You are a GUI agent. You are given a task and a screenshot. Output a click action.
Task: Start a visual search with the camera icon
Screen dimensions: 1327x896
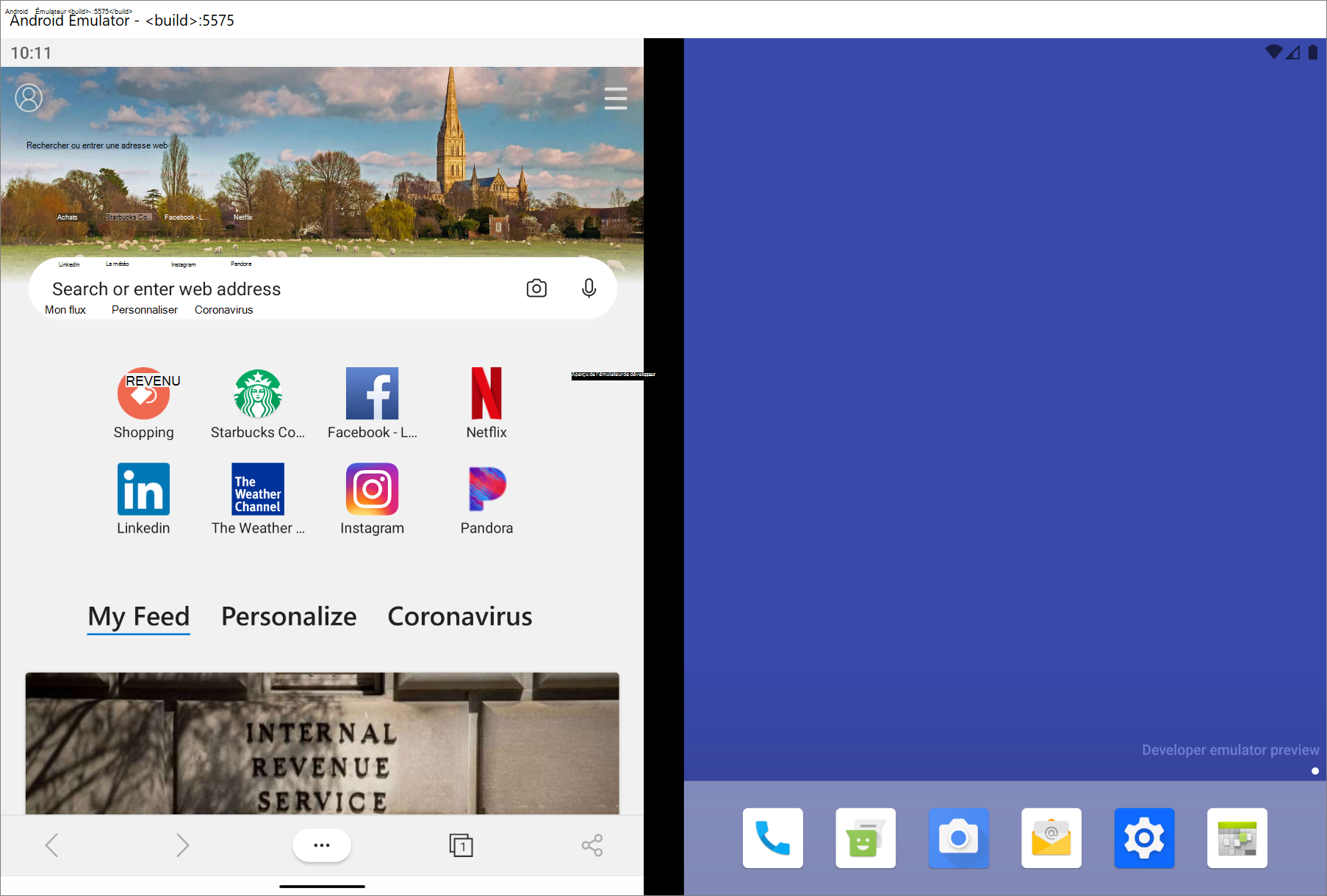[x=536, y=288]
